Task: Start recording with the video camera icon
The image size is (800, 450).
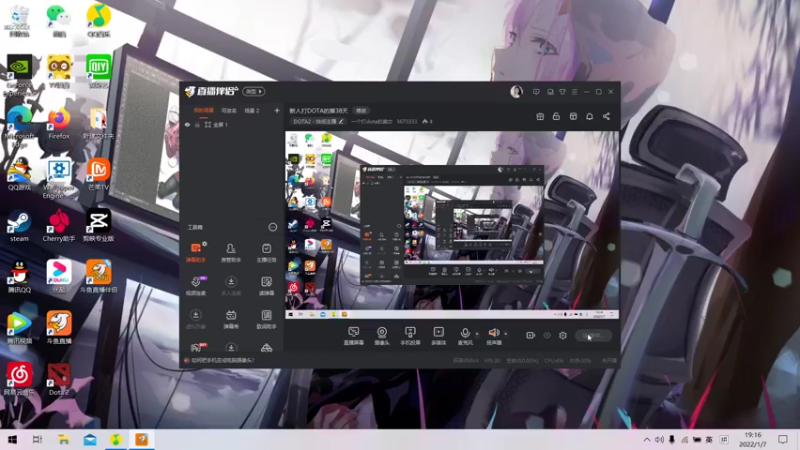Action: point(531,335)
